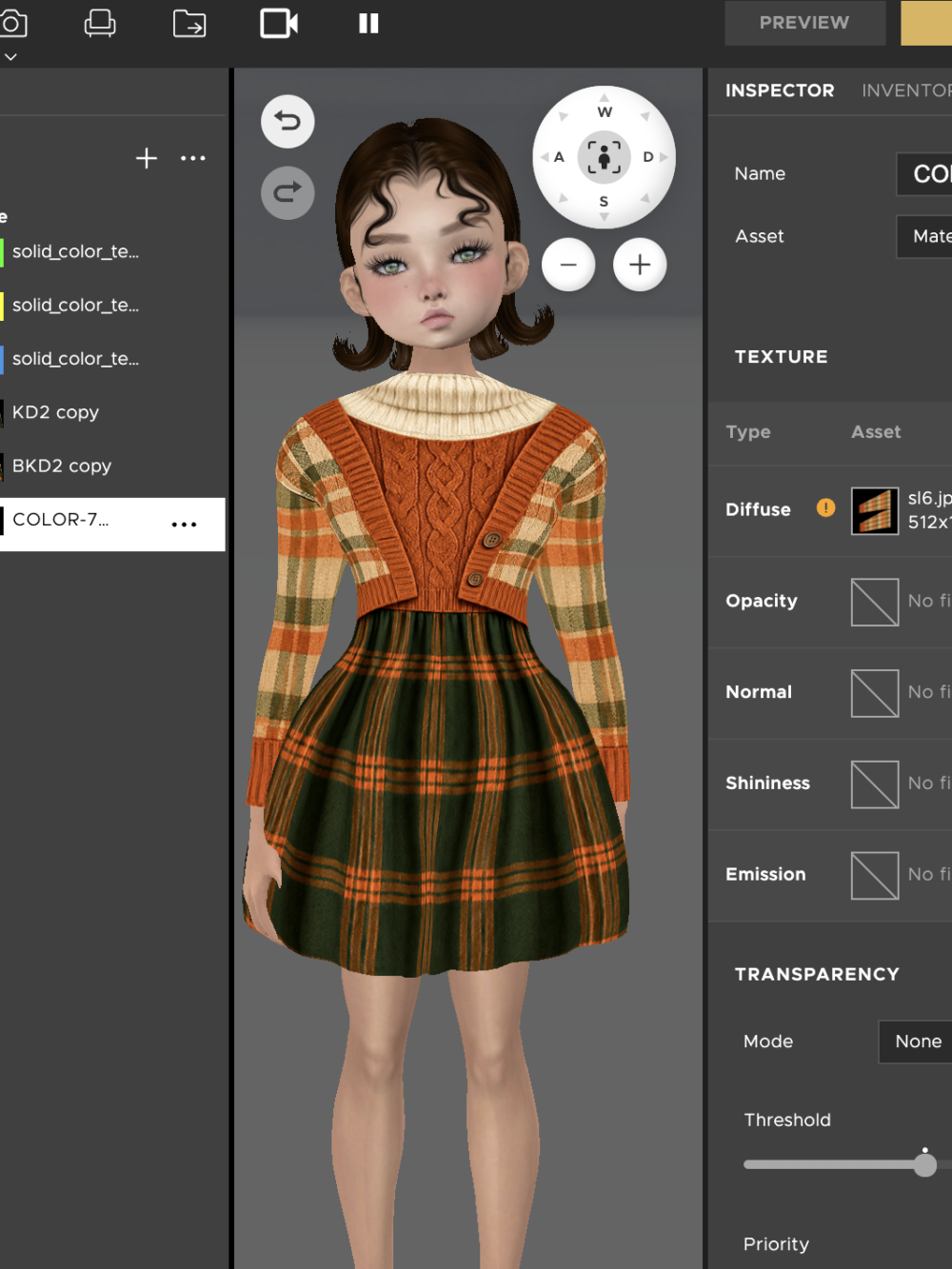Click the camera snapshot icon
Viewport: 952px width, 1269px height.
(x=13, y=23)
